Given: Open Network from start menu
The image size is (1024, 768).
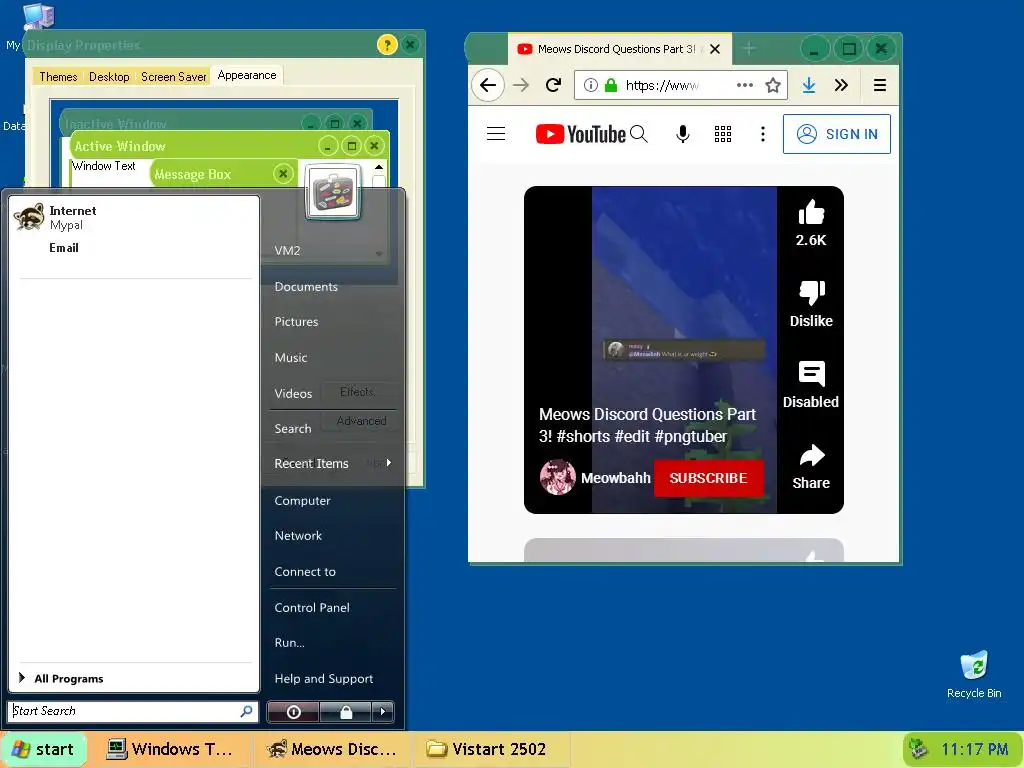Looking at the screenshot, I should [298, 536].
